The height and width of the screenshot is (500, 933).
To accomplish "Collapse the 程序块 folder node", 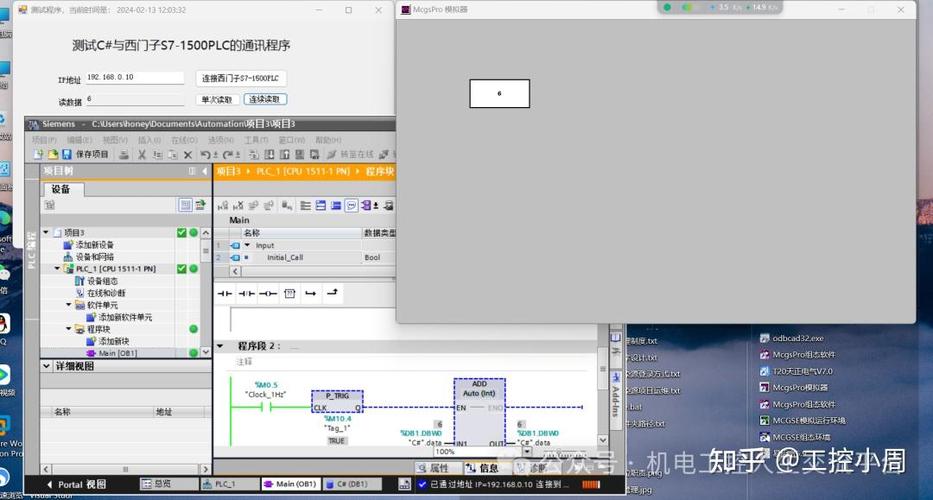I will (68, 329).
